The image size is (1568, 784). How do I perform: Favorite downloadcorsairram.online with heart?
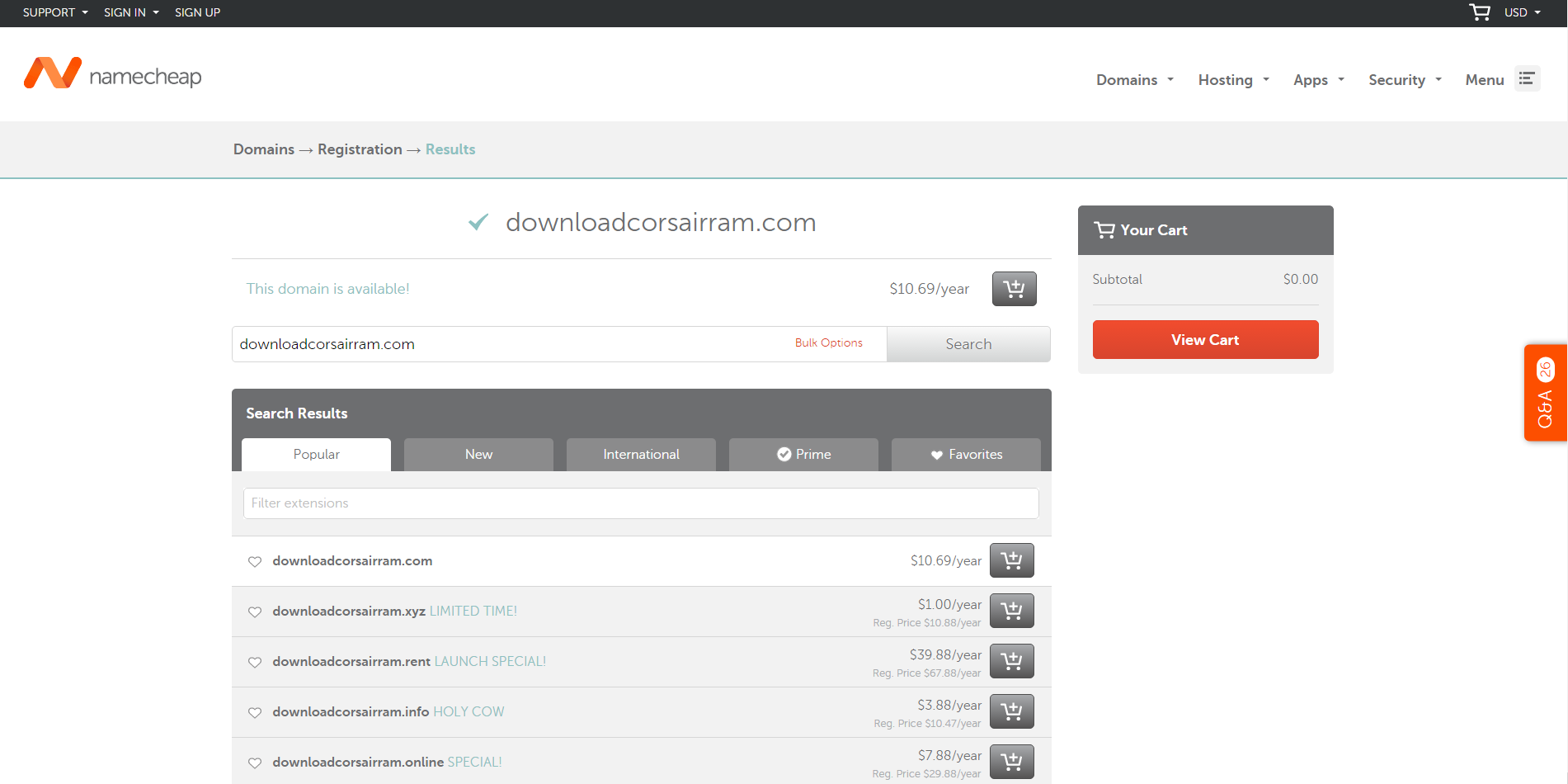click(255, 763)
